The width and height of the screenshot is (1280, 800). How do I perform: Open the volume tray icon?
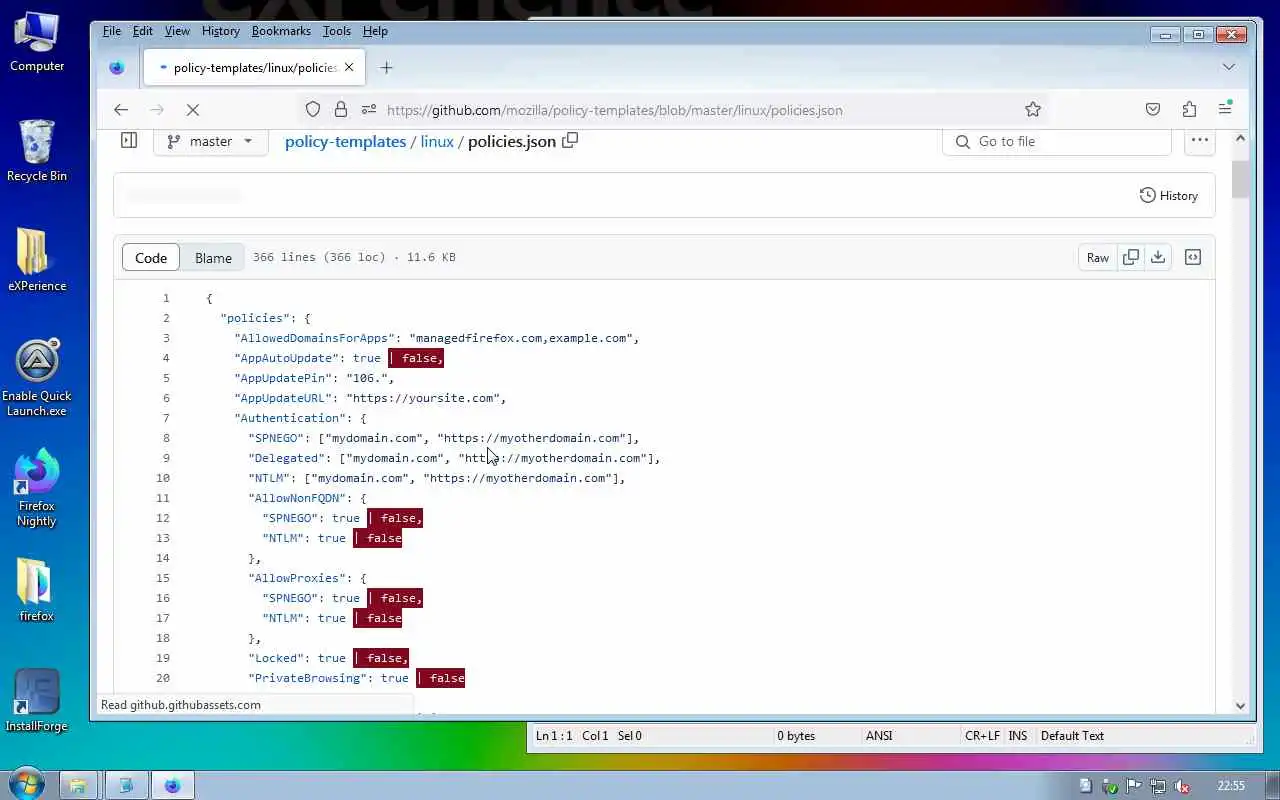point(1182,786)
